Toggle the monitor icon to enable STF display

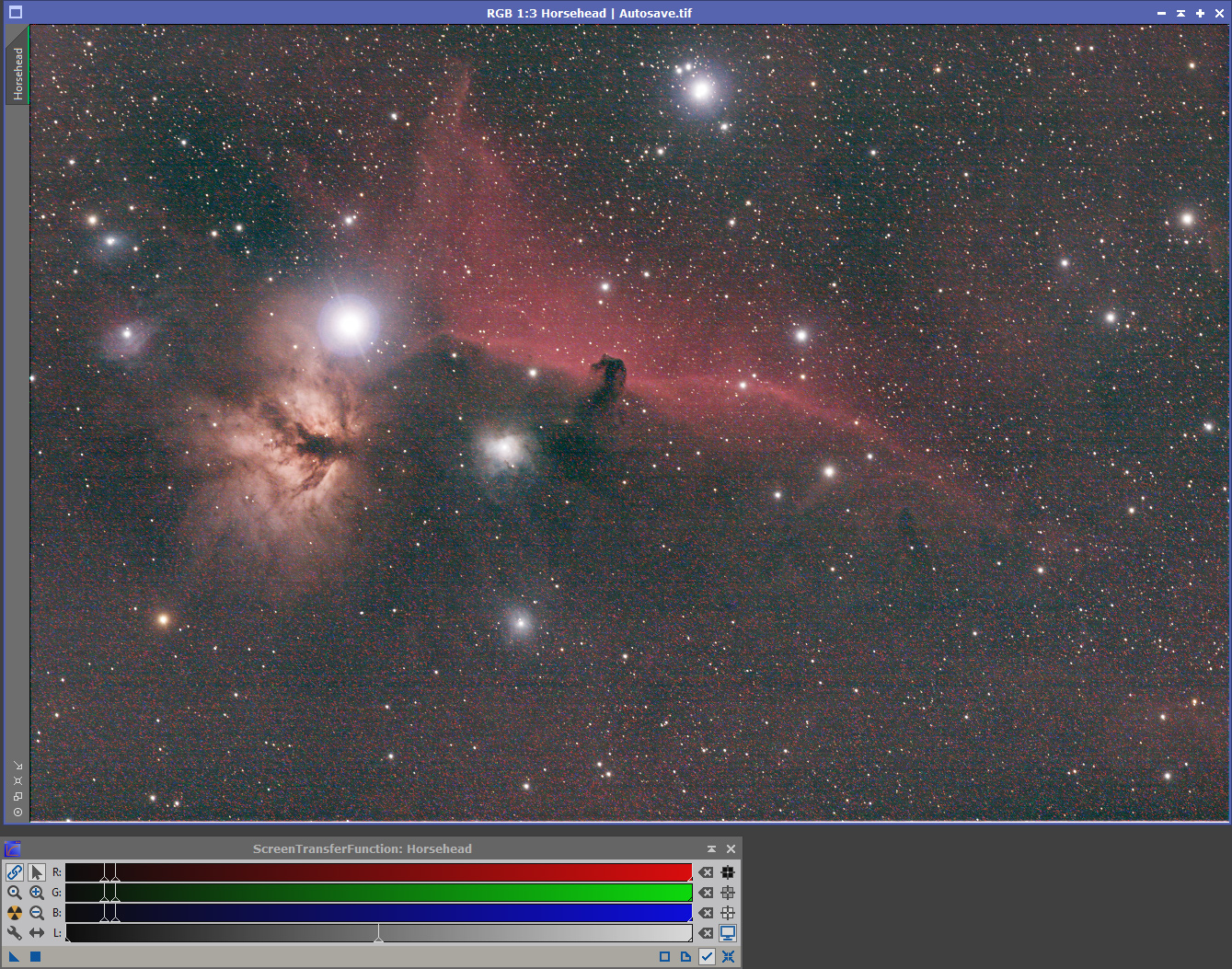point(728,933)
